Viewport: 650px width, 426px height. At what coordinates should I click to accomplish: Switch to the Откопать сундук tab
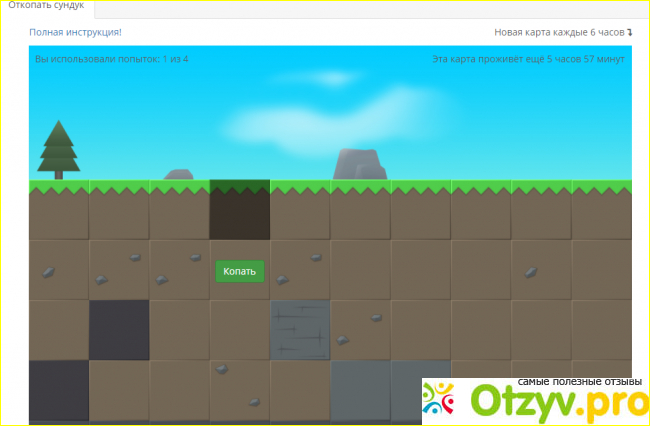(x=46, y=7)
